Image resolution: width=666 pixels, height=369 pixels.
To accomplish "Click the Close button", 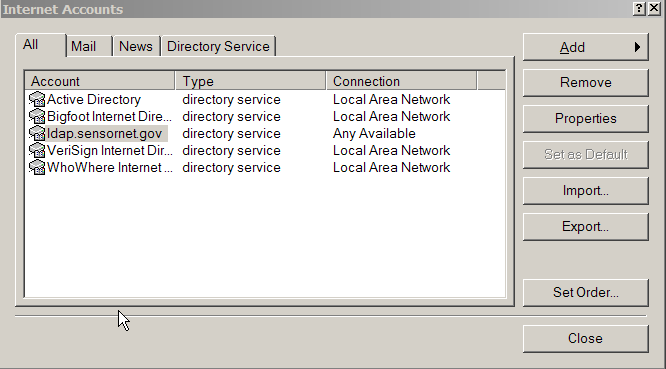I will 586,338.
